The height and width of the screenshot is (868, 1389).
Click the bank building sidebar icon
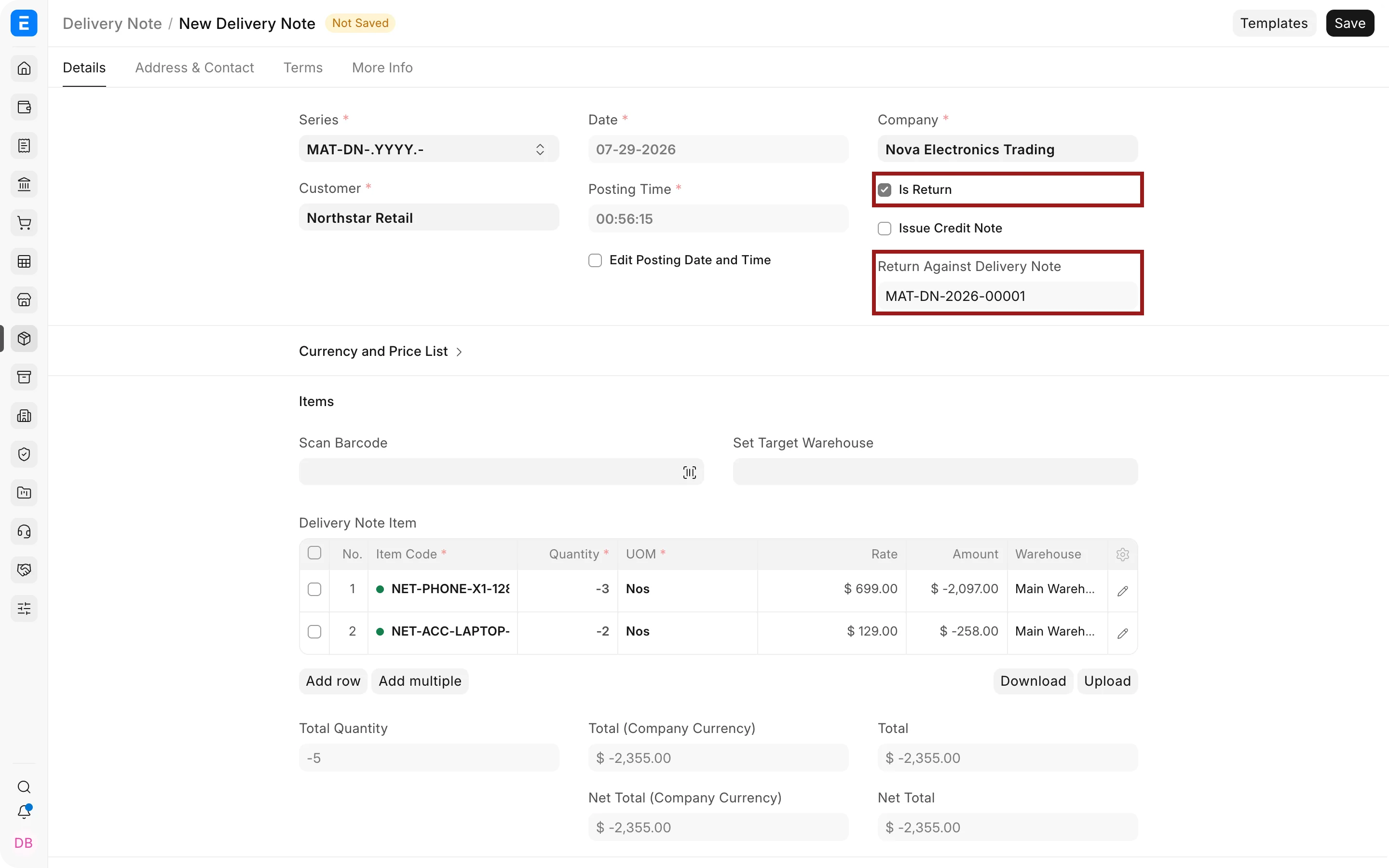[24, 184]
